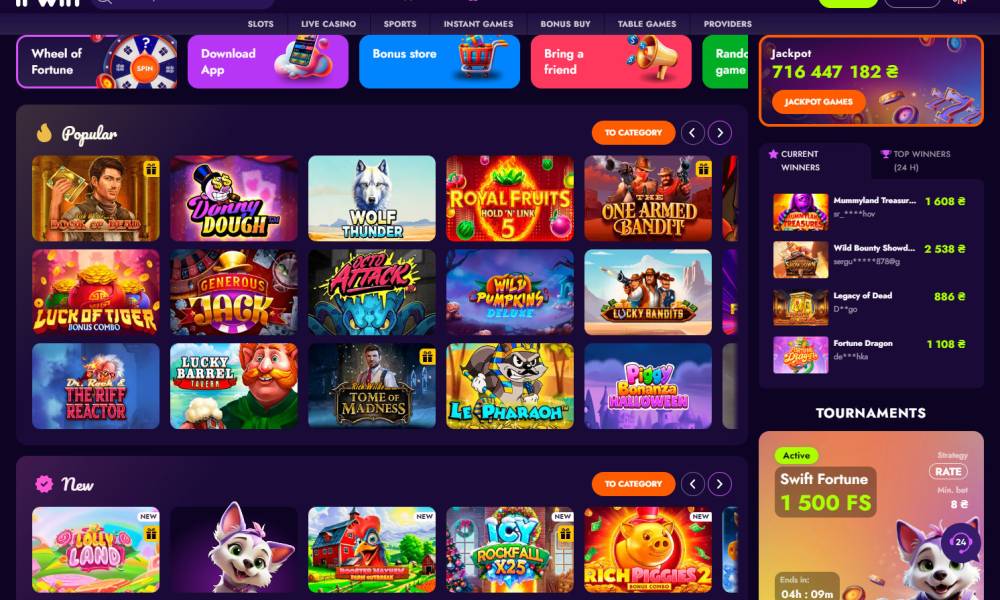Click the Jackpot Games button
The width and height of the screenshot is (1000, 600).
(x=818, y=101)
